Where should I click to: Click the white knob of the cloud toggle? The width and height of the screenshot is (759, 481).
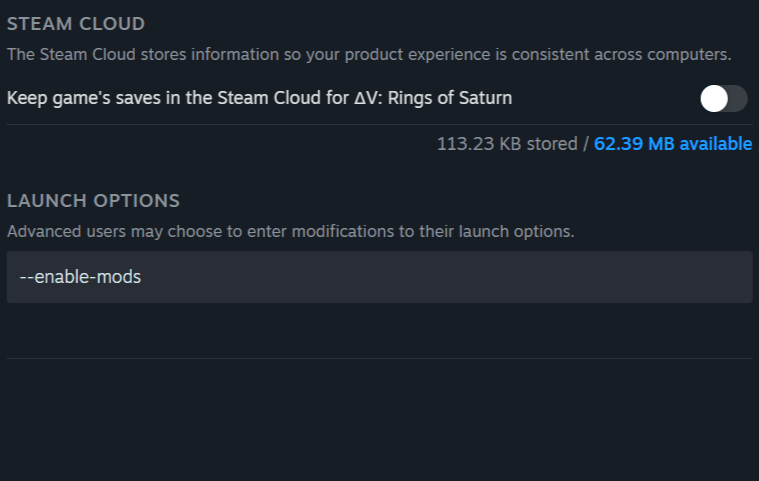pyautogui.click(x=714, y=98)
